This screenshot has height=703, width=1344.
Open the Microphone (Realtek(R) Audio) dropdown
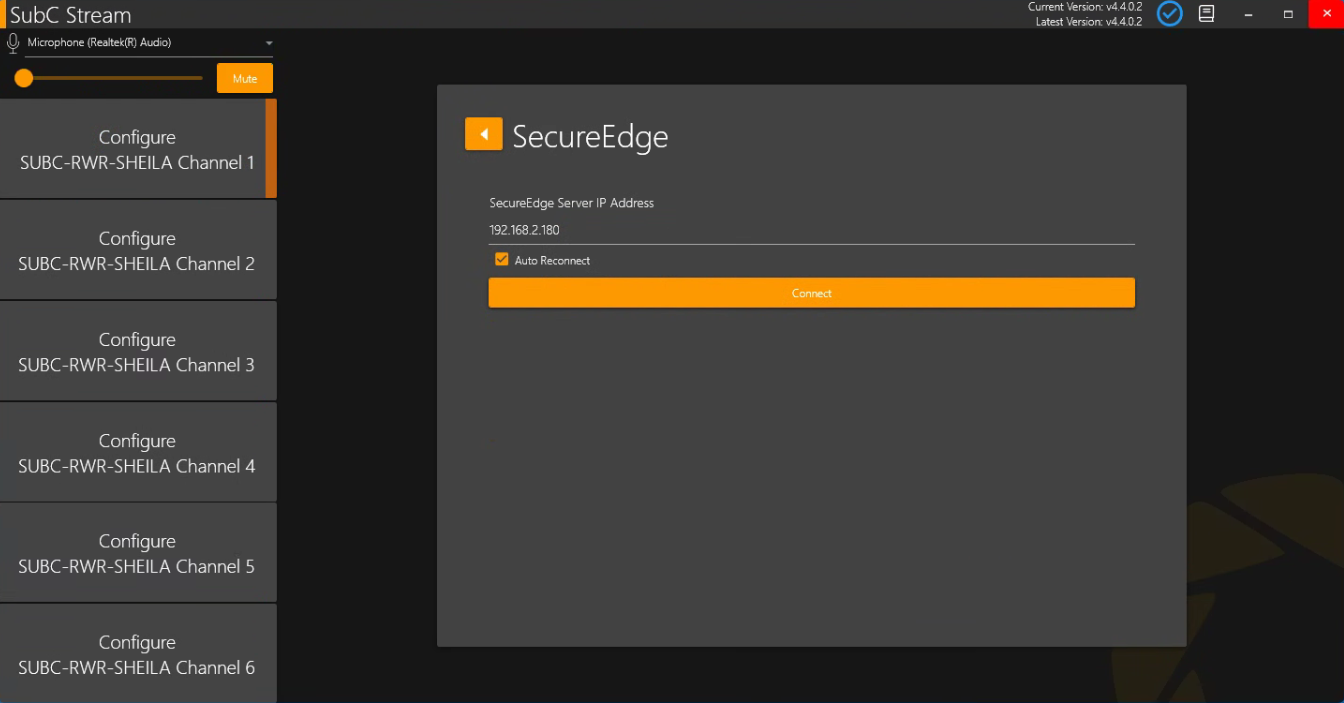[x=149, y=43]
